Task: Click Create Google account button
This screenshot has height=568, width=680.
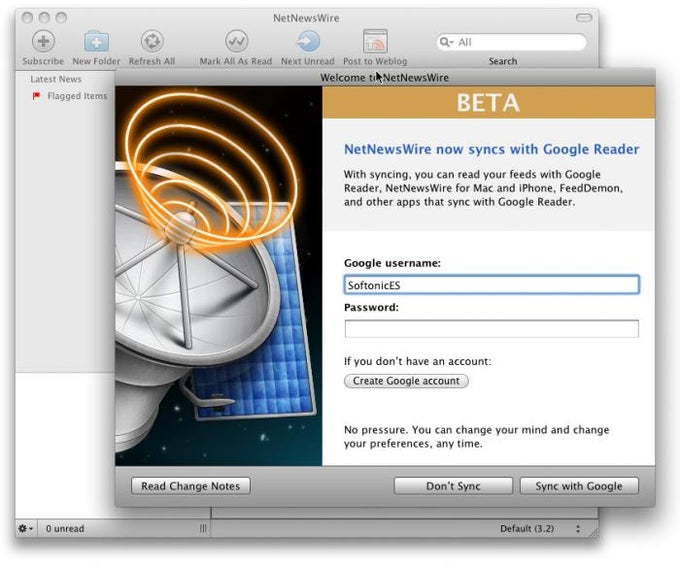Action: pyautogui.click(x=406, y=381)
